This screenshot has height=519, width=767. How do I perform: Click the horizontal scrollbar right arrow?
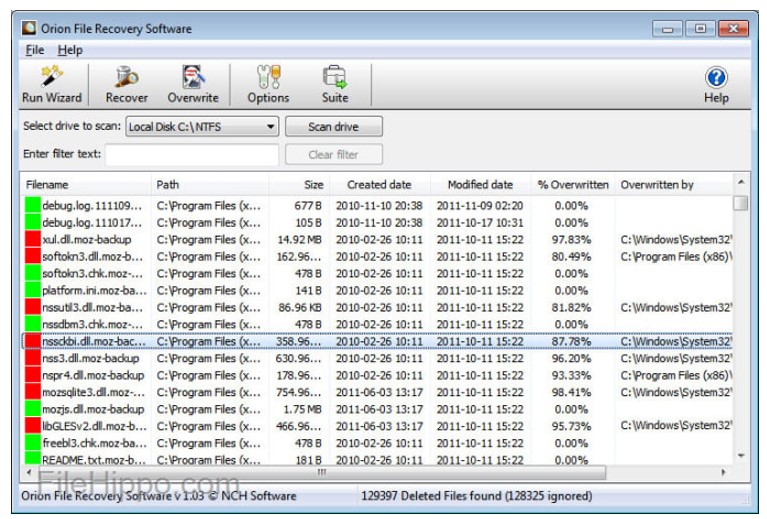(x=723, y=472)
